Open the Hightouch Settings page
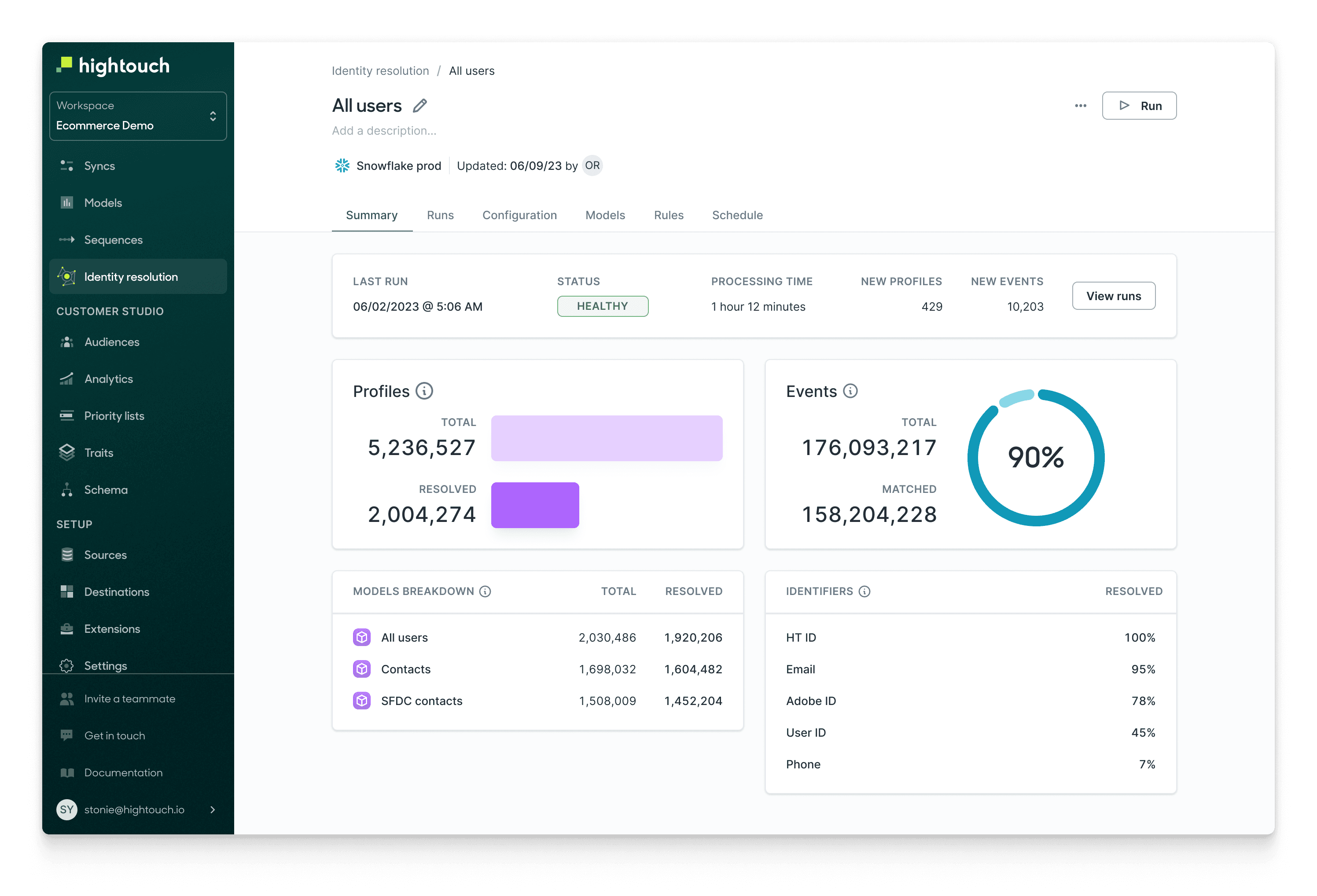1317x896 pixels. (x=106, y=665)
